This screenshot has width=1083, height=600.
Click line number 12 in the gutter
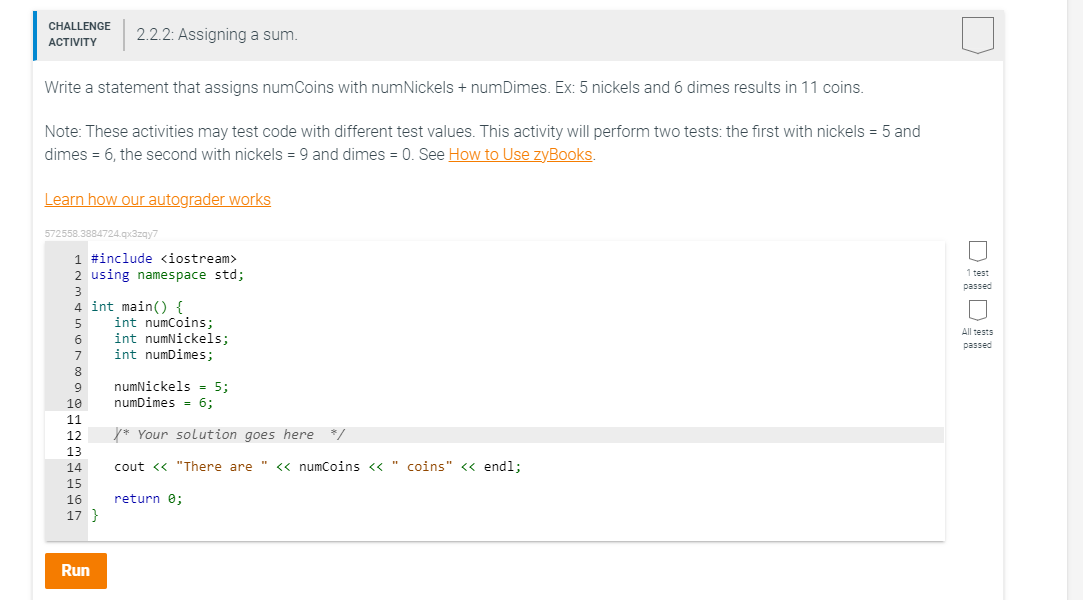(74, 434)
